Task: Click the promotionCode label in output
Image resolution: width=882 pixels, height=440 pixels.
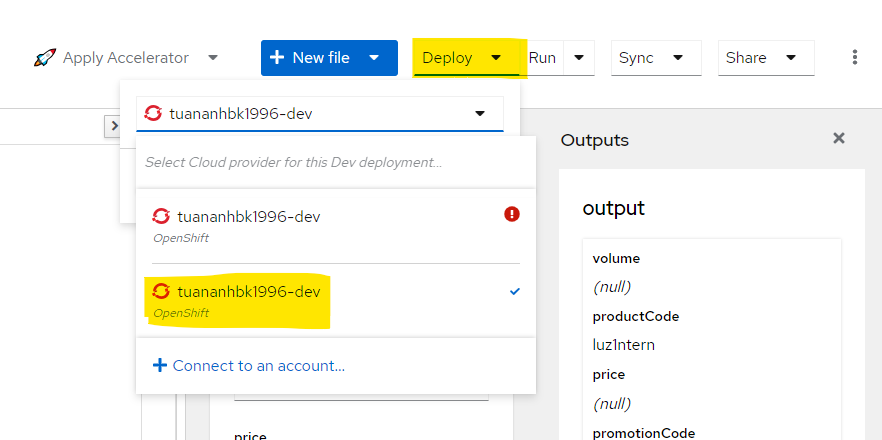Action: [x=644, y=433]
